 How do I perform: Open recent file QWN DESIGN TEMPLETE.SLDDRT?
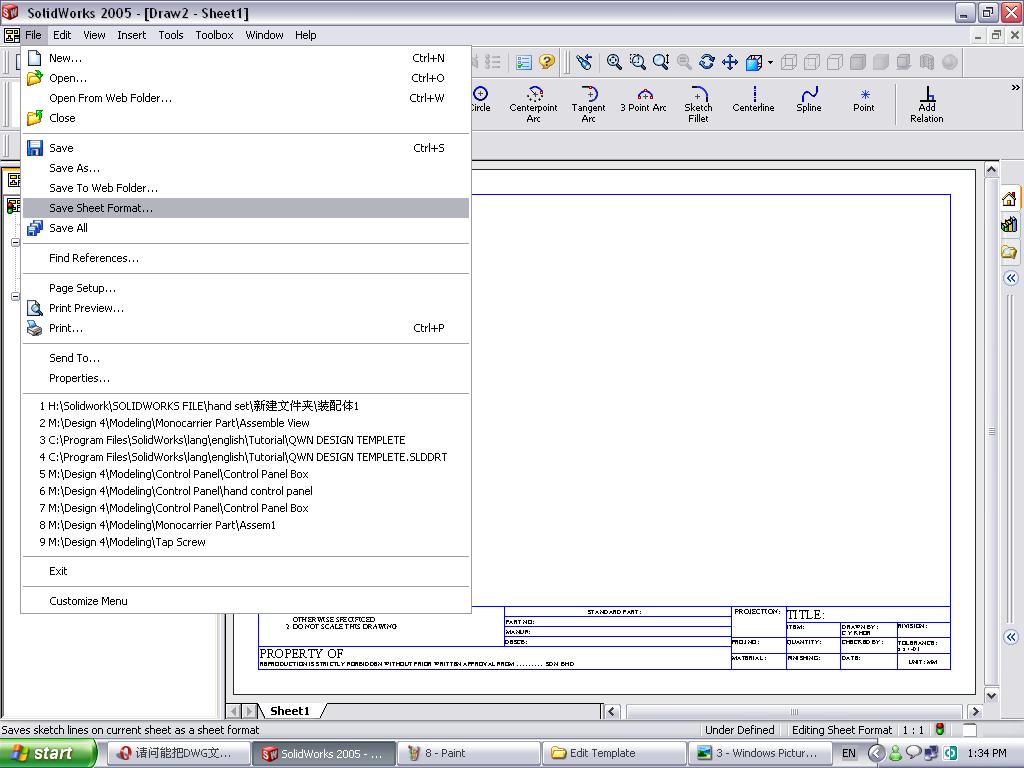[246, 457]
